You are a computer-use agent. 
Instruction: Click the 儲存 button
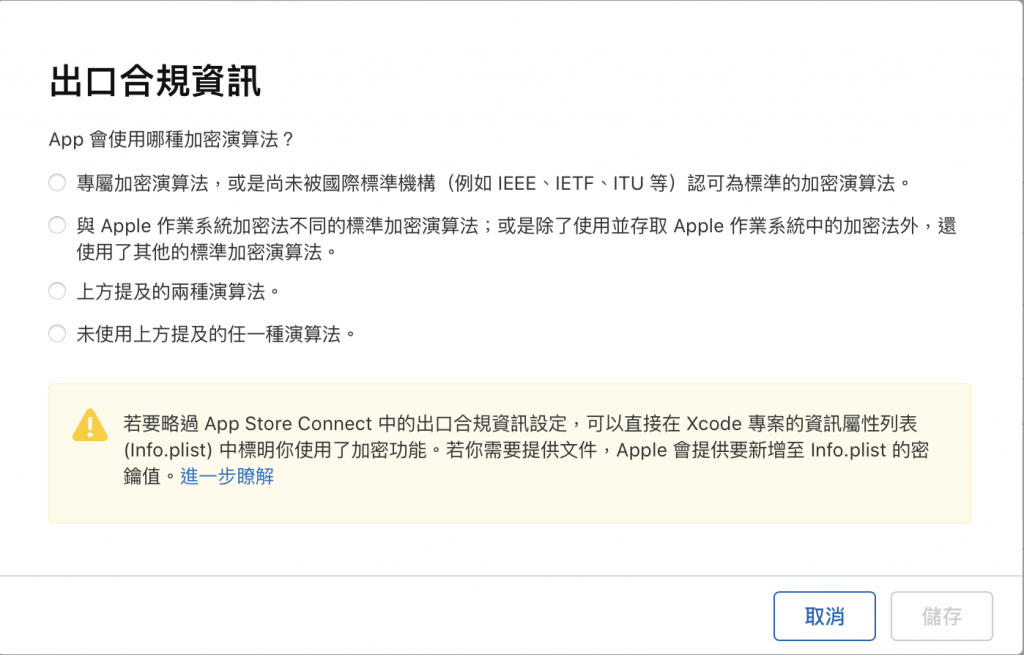point(942,616)
